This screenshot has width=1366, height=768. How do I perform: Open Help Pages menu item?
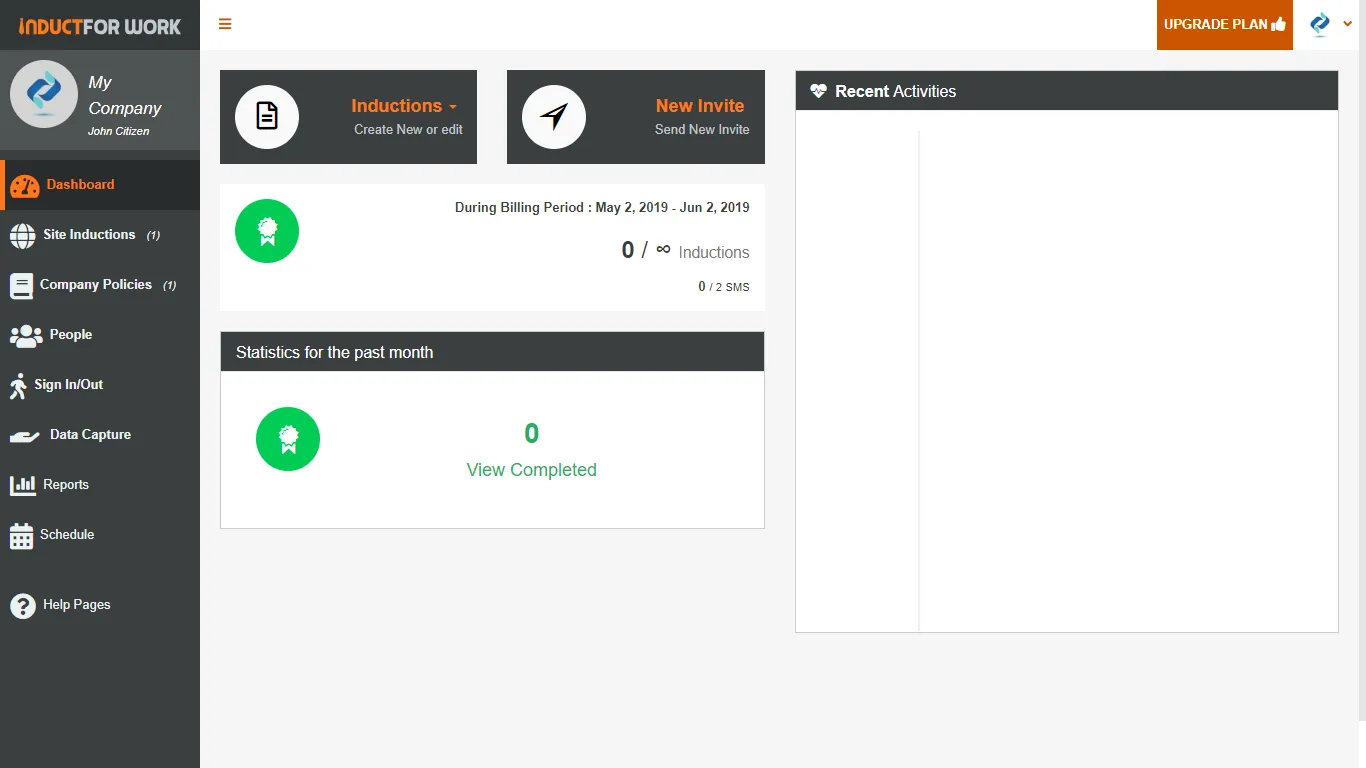(100, 605)
